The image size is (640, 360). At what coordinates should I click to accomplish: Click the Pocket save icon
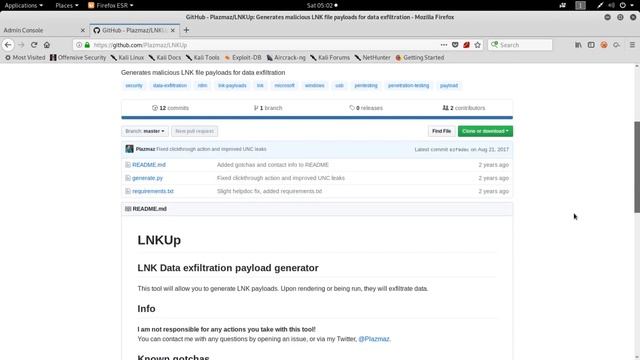coord(455,45)
